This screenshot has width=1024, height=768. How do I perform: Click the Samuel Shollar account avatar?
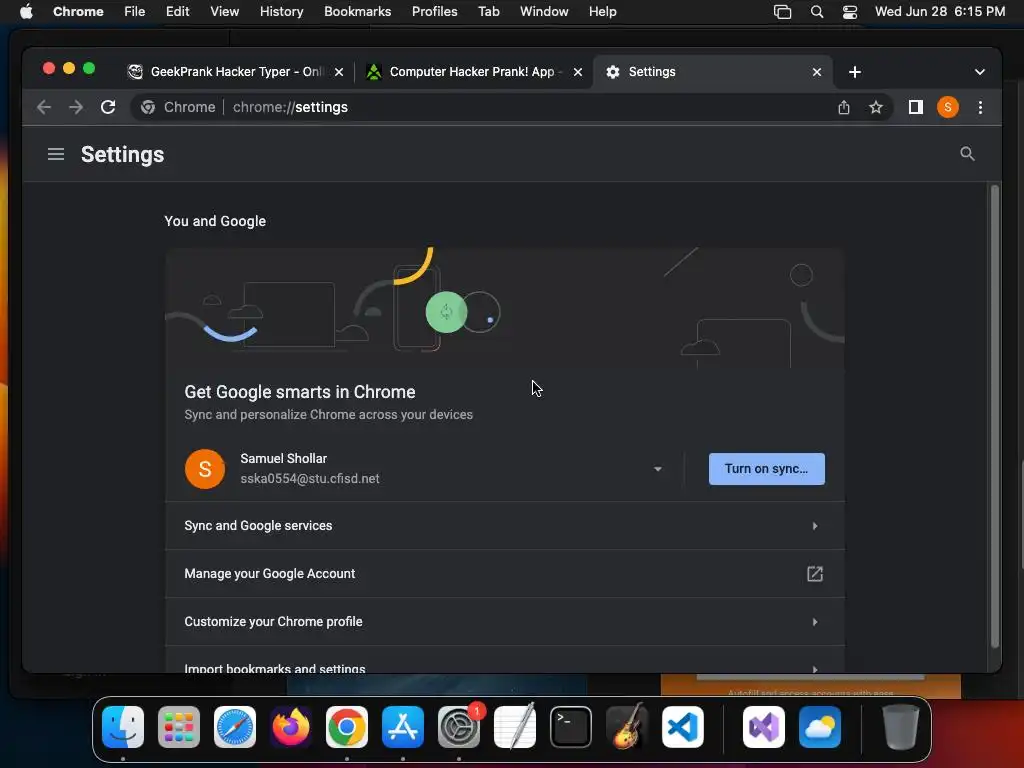coord(204,469)
